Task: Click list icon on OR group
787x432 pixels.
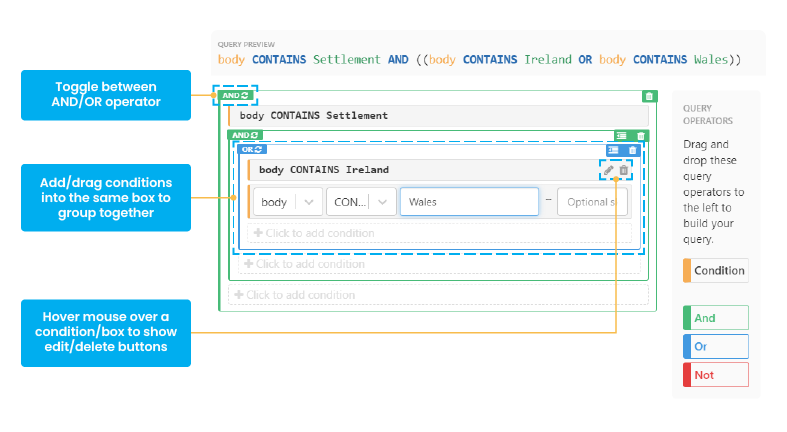Action: [613, 150]
